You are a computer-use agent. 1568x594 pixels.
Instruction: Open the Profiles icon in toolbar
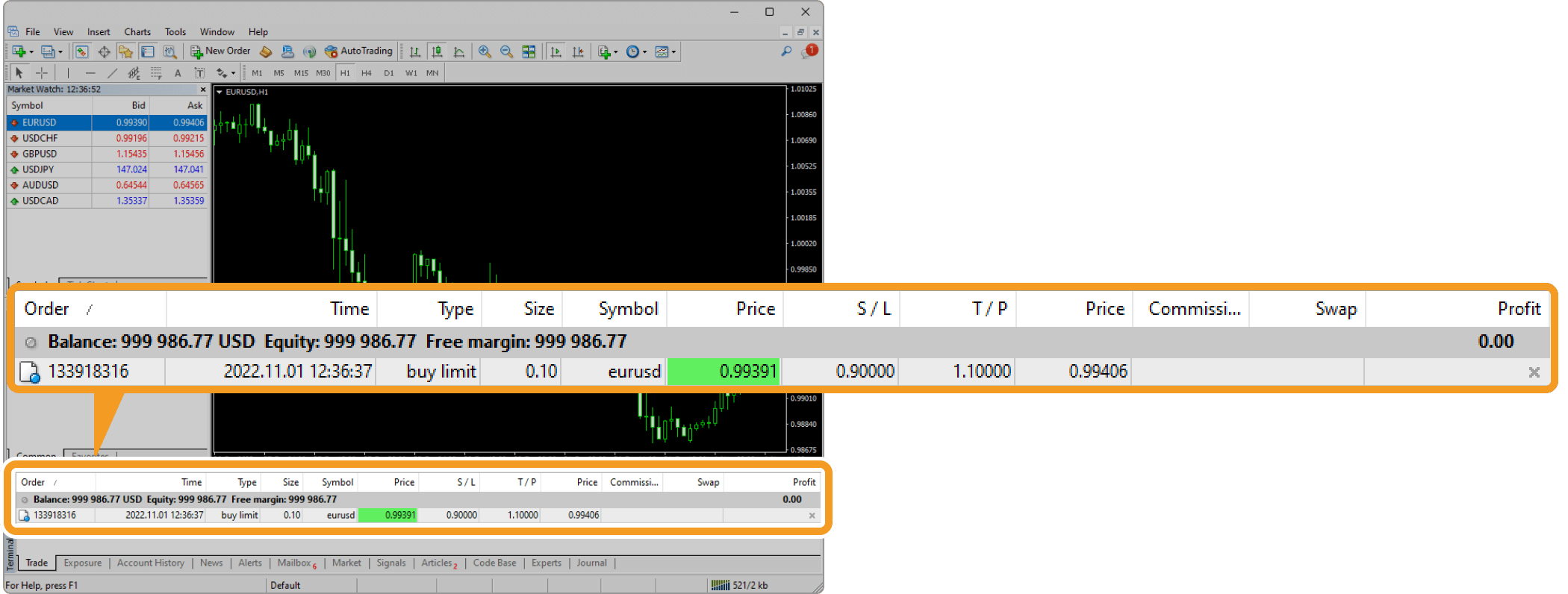click(47, 51)
